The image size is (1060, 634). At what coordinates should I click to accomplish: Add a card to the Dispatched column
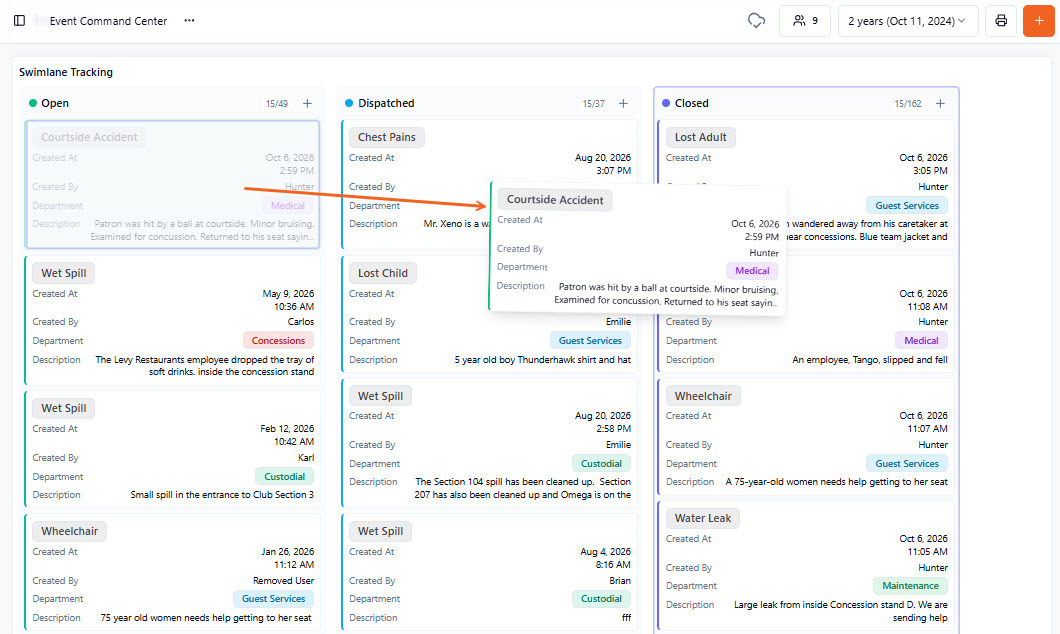[x=623, y=103]
